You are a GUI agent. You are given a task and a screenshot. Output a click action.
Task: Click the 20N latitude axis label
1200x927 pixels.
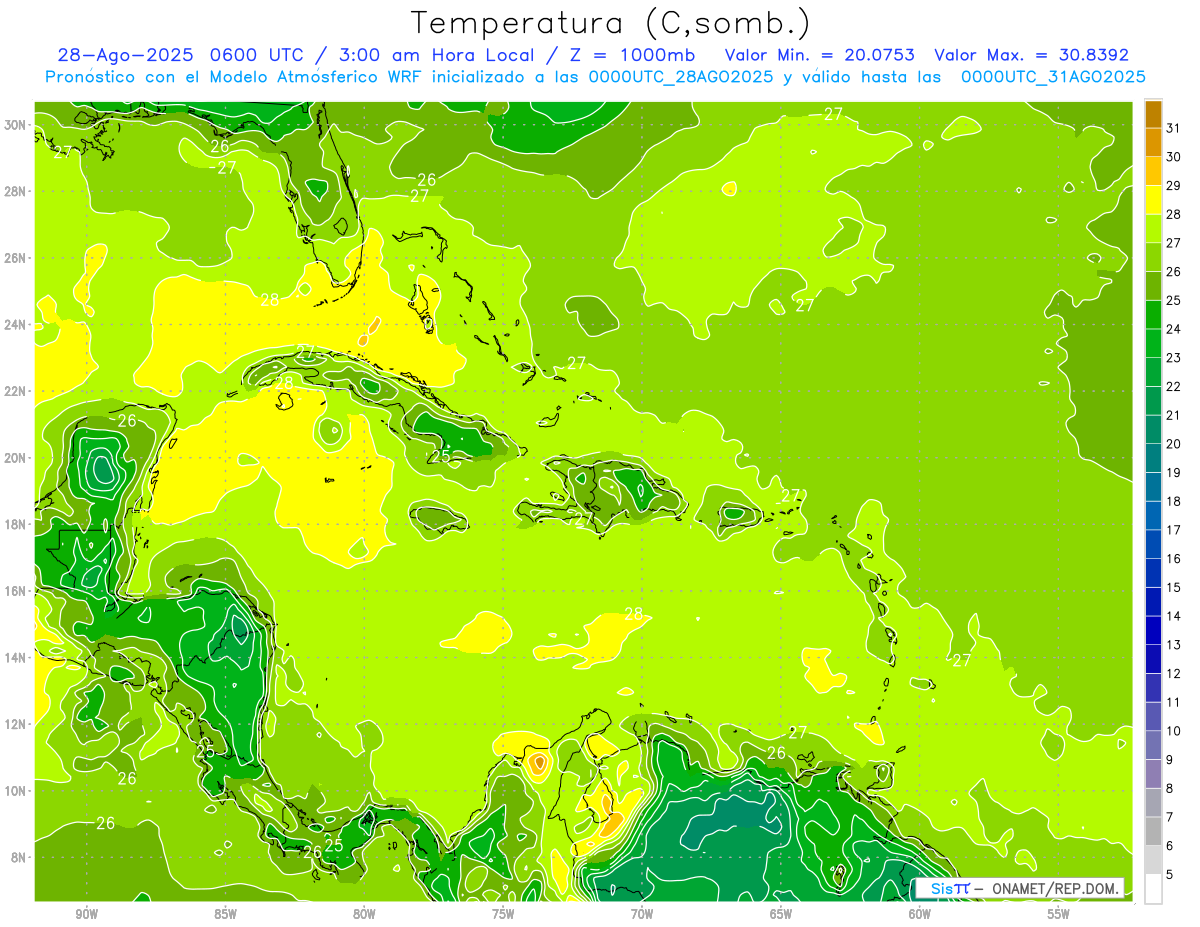[x=17, y=458]
